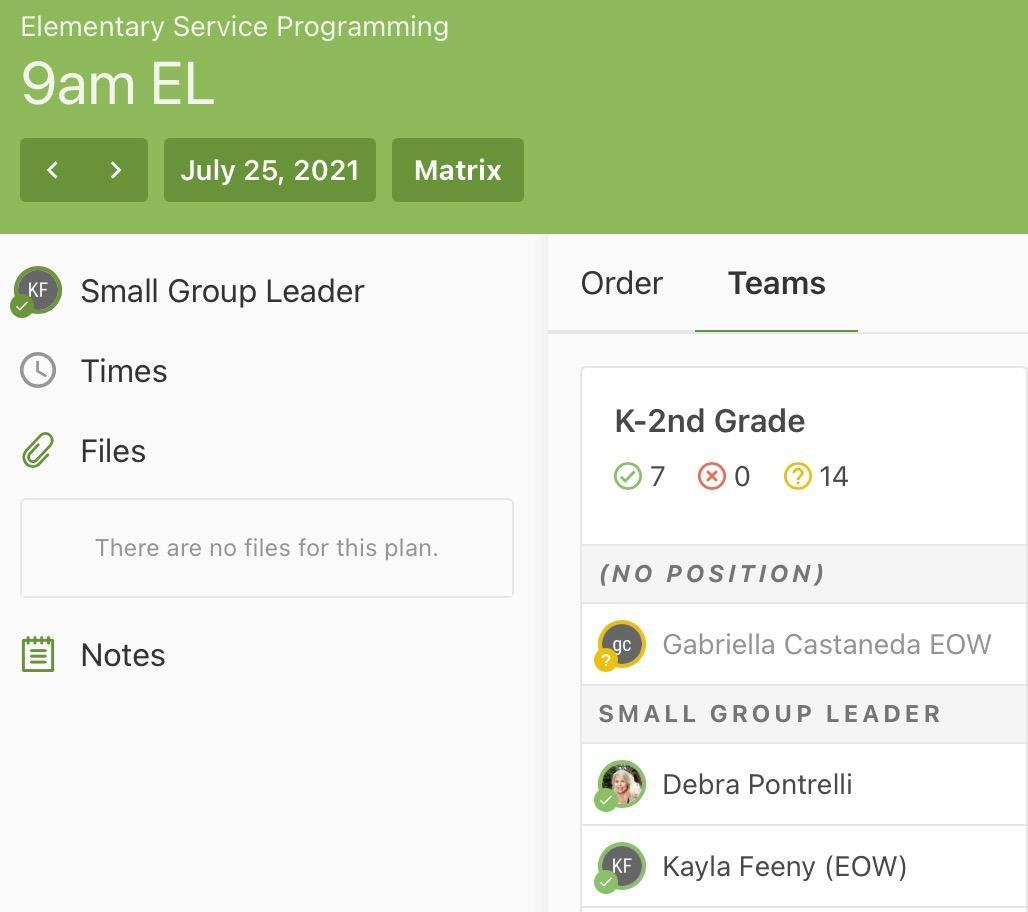
Task: Click the Gabriella Castaneda EOW name
Action: 826,645
